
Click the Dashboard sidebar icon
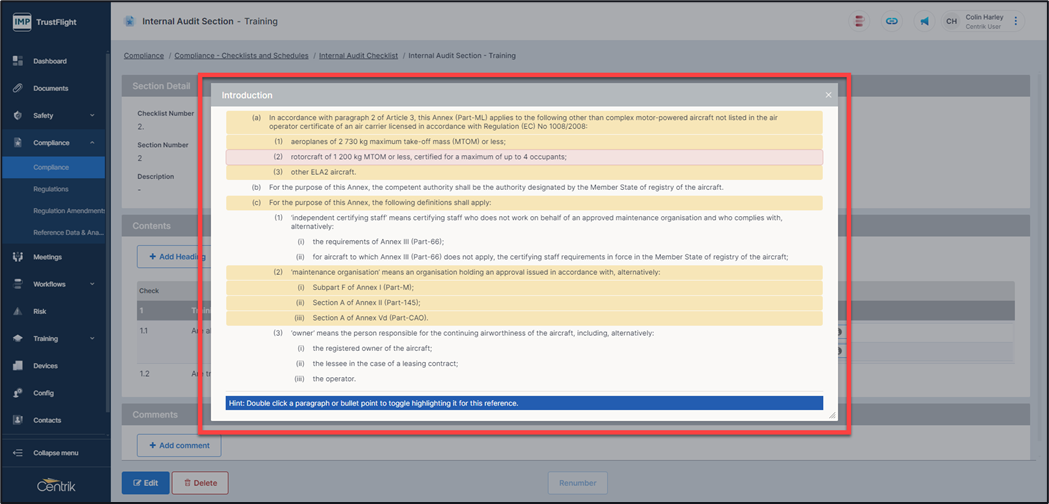[x=18, y=62]
